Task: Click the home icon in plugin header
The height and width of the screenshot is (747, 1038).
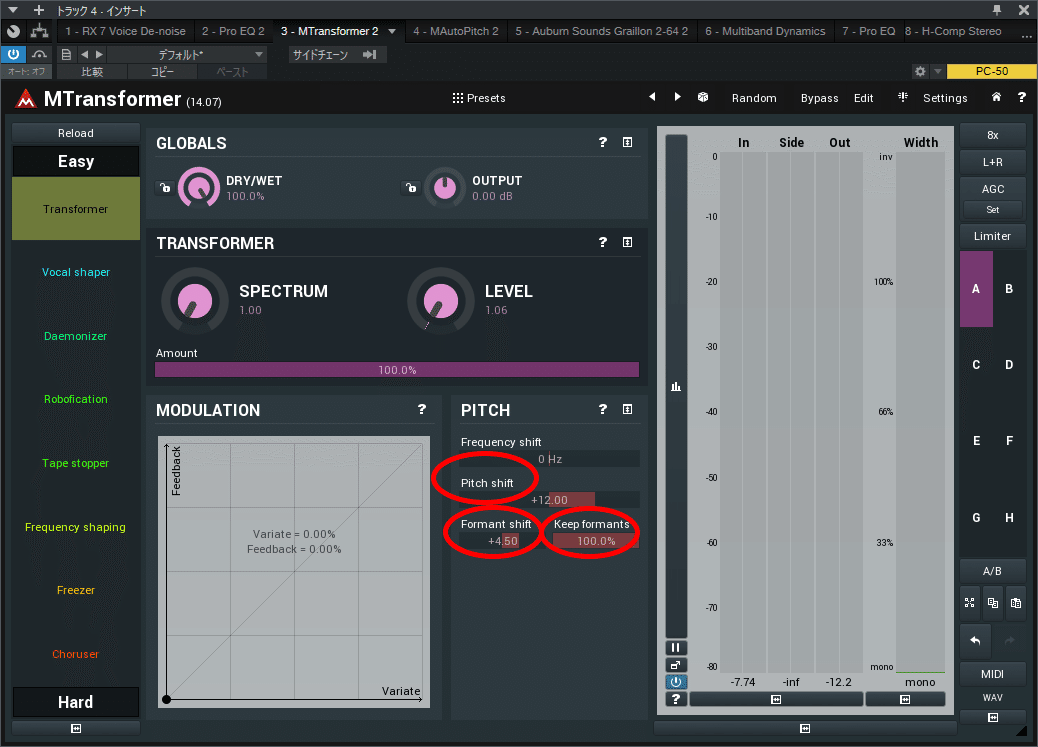Action: pyautogui.click(x=996, y=97)
